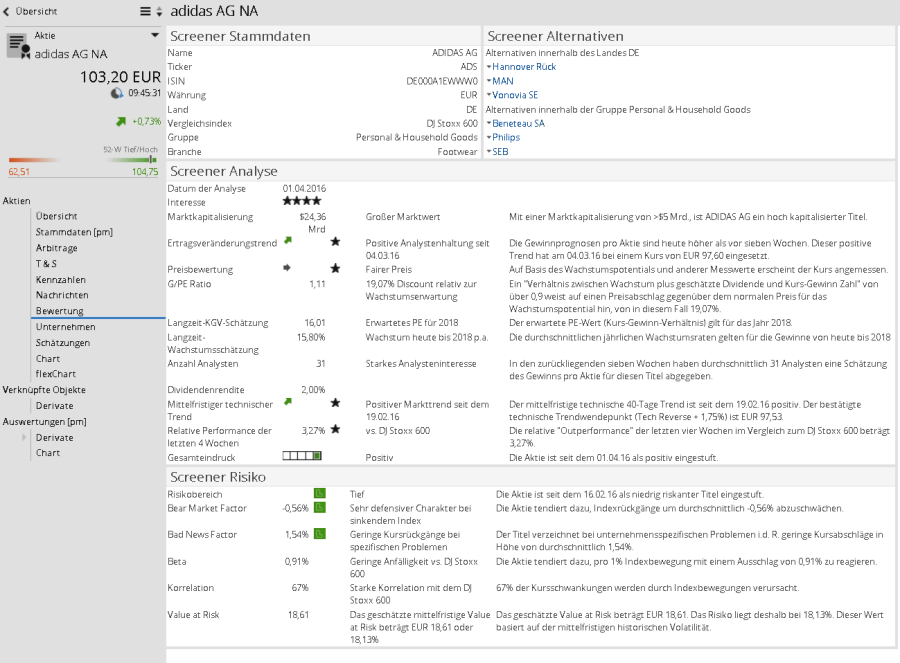Viewport: 900px width, 663px height.
Task: Click the Aktie document certificate icon
Action: [x=17, y=45]
